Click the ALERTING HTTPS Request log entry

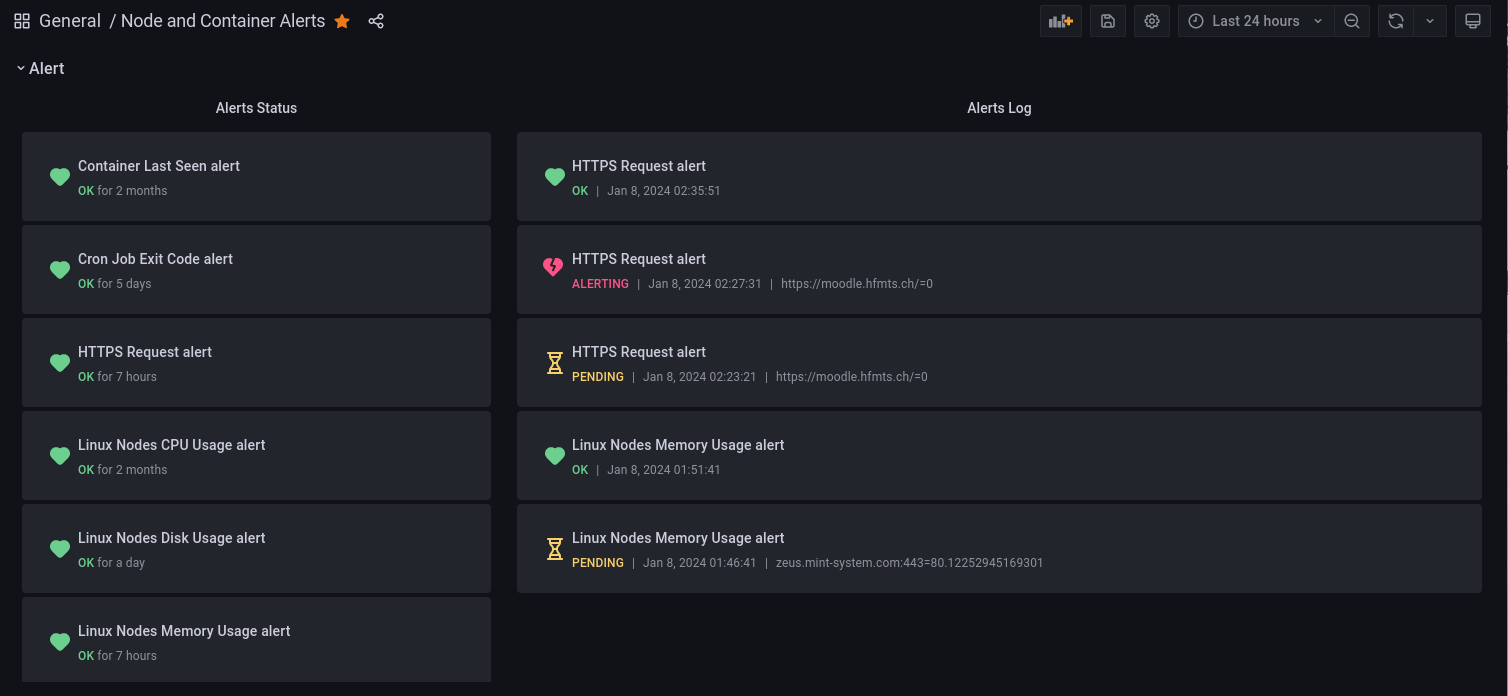click(639, 259)
